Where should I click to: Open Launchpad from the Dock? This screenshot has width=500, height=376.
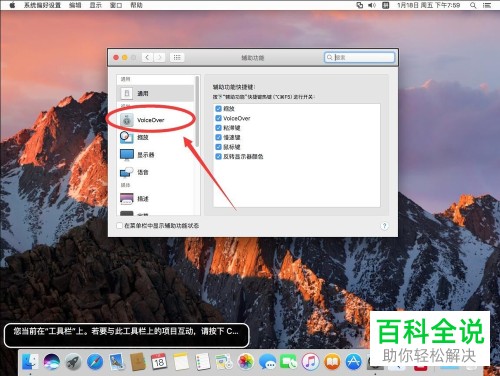pos(73,362)
